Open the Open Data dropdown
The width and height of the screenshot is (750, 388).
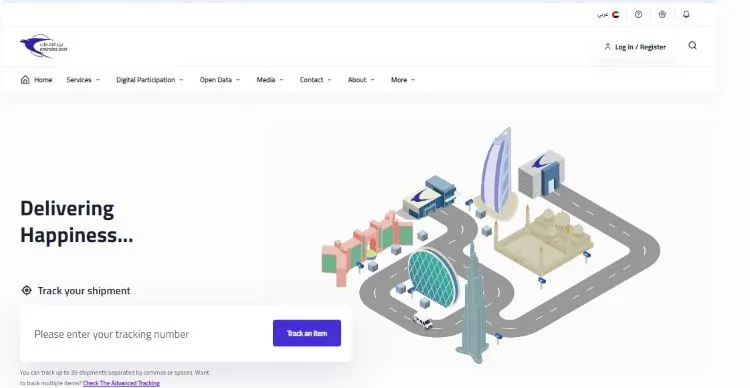pyautogui.click(x=220, y=80)
